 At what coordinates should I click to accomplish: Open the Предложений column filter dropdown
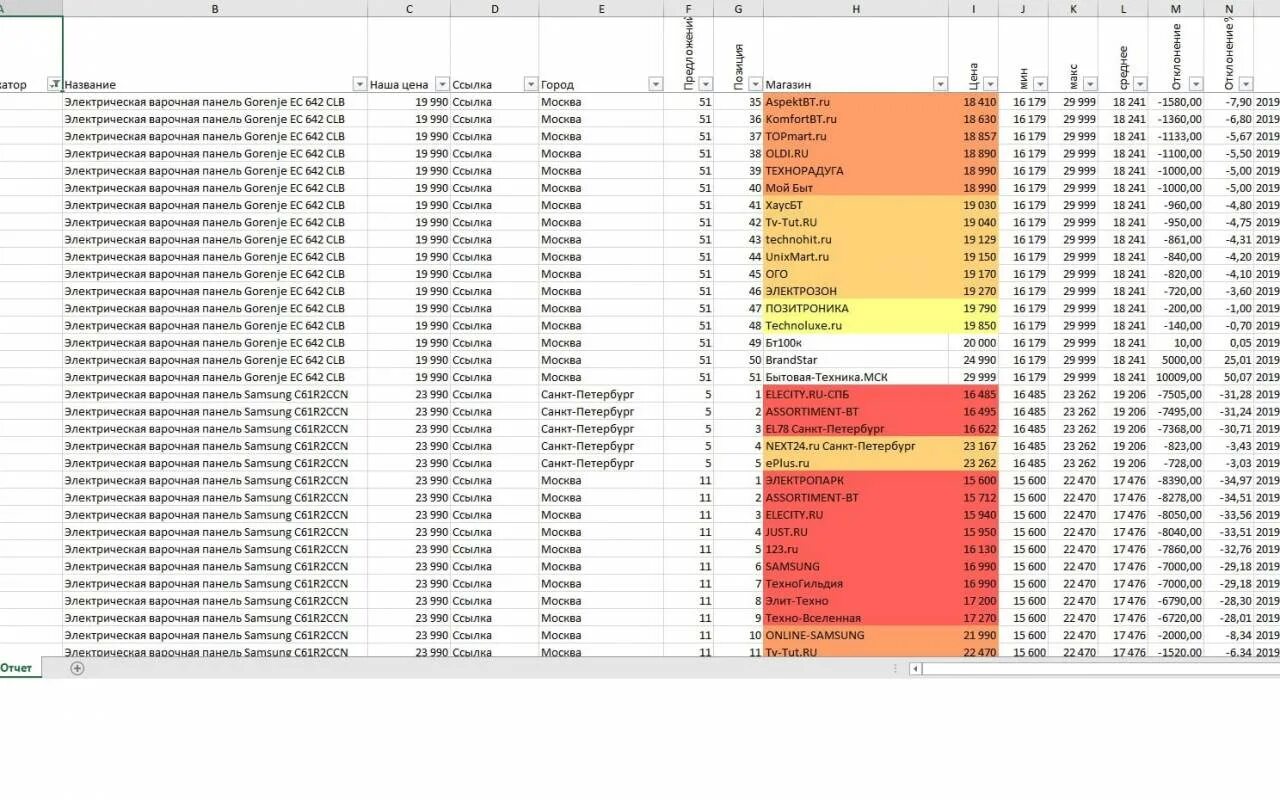point(706,85)
